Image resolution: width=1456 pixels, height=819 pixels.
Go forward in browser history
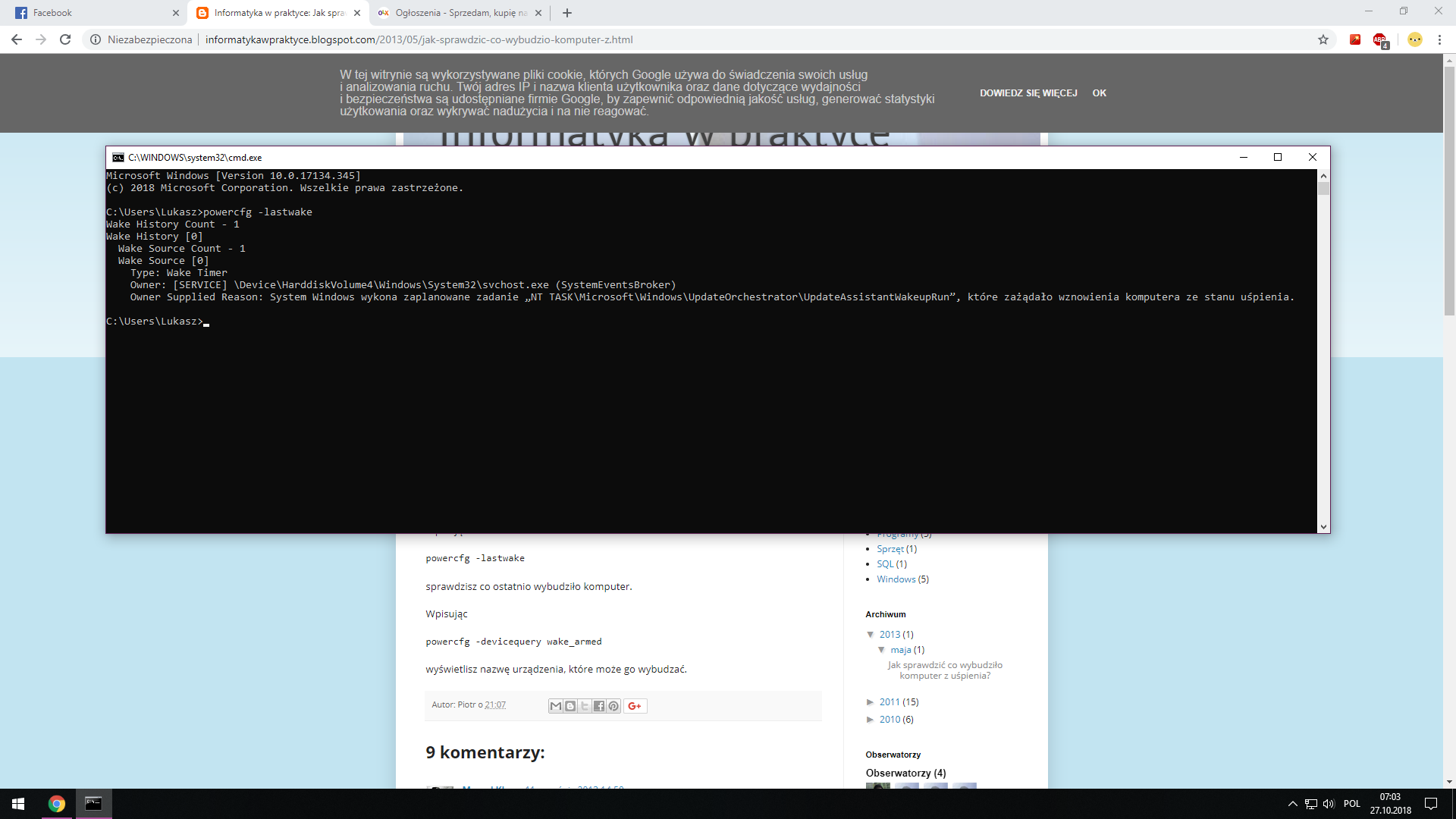pyautogui.click(x=41, y=39)
